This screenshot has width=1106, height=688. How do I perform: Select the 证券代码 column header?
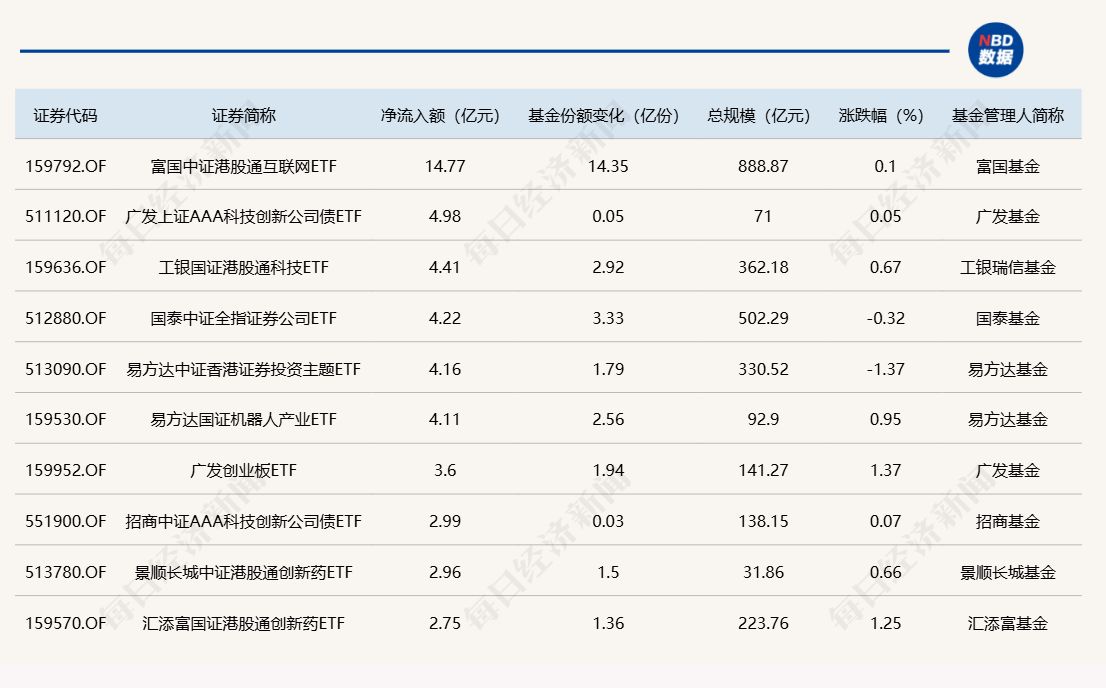click(x=65, y=115)
